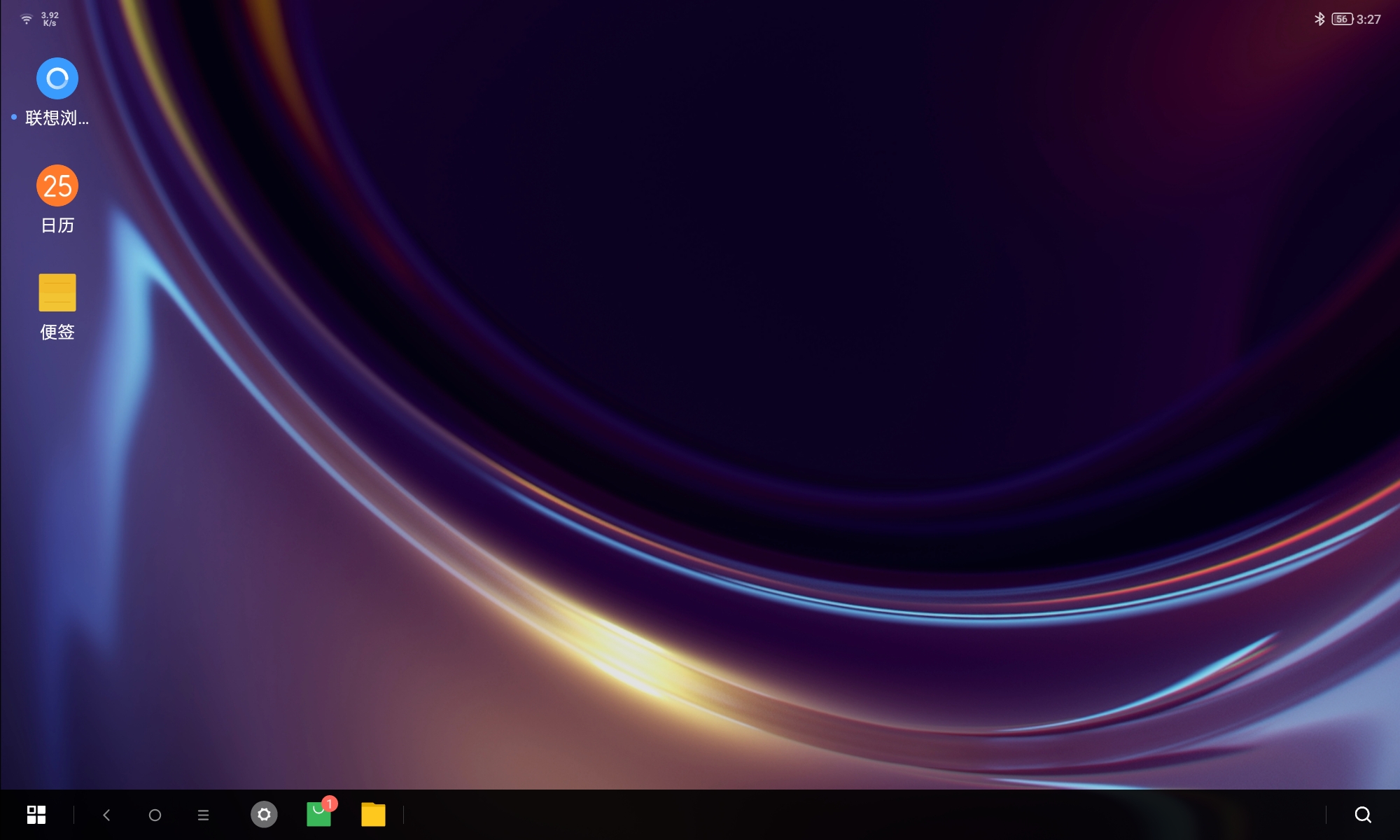Tap the Wi-Fi signal icon
The width and height of the screenshot is (1400, 840).
pos(27,19)
